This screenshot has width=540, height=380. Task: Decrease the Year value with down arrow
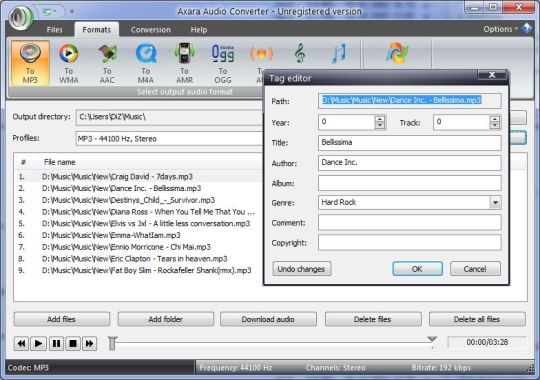[x=380, y=125]
